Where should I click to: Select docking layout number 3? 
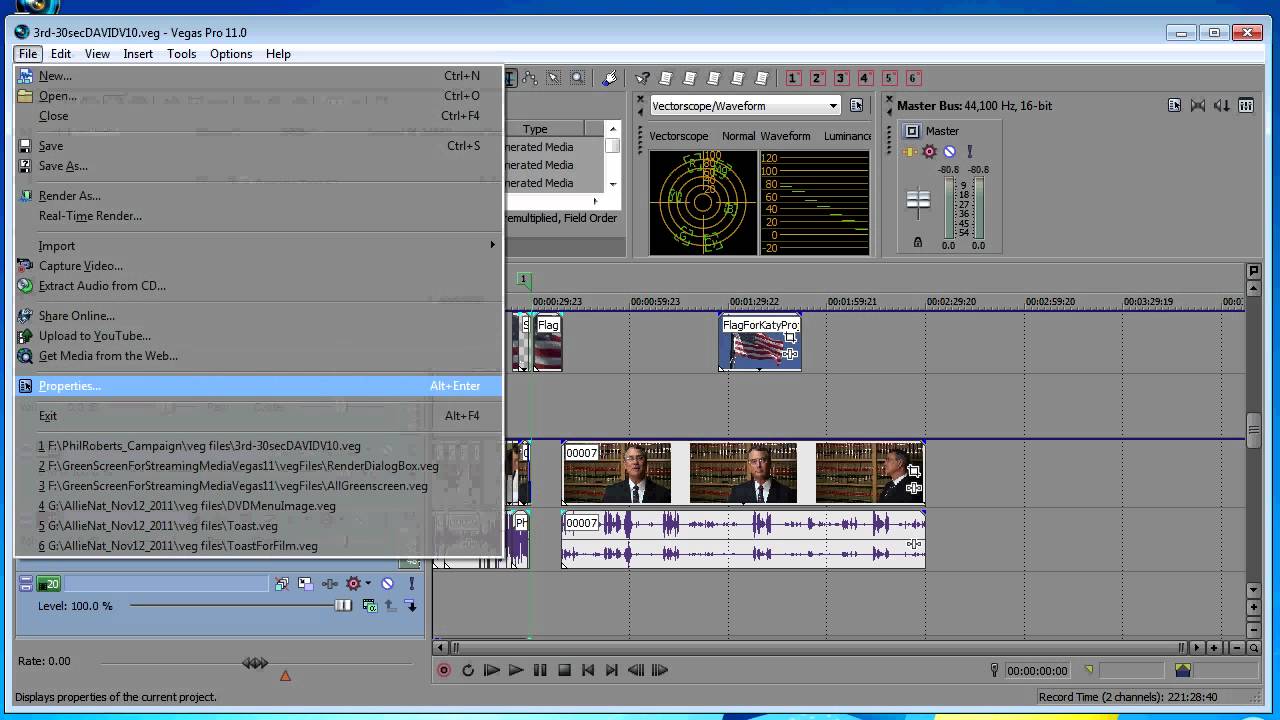(842, 78)
